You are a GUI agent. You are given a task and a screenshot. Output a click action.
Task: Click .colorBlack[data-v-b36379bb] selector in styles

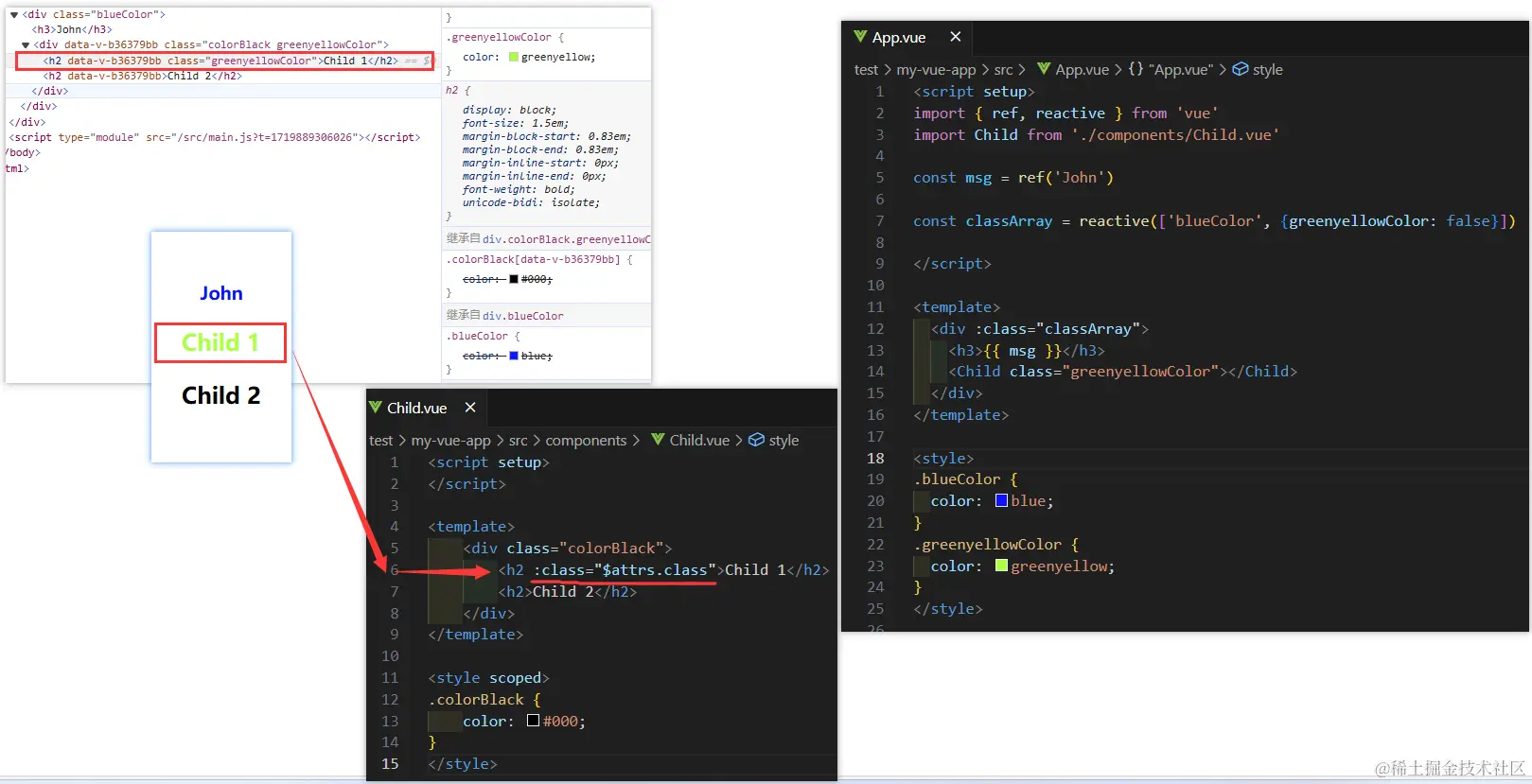pos(533,259)
